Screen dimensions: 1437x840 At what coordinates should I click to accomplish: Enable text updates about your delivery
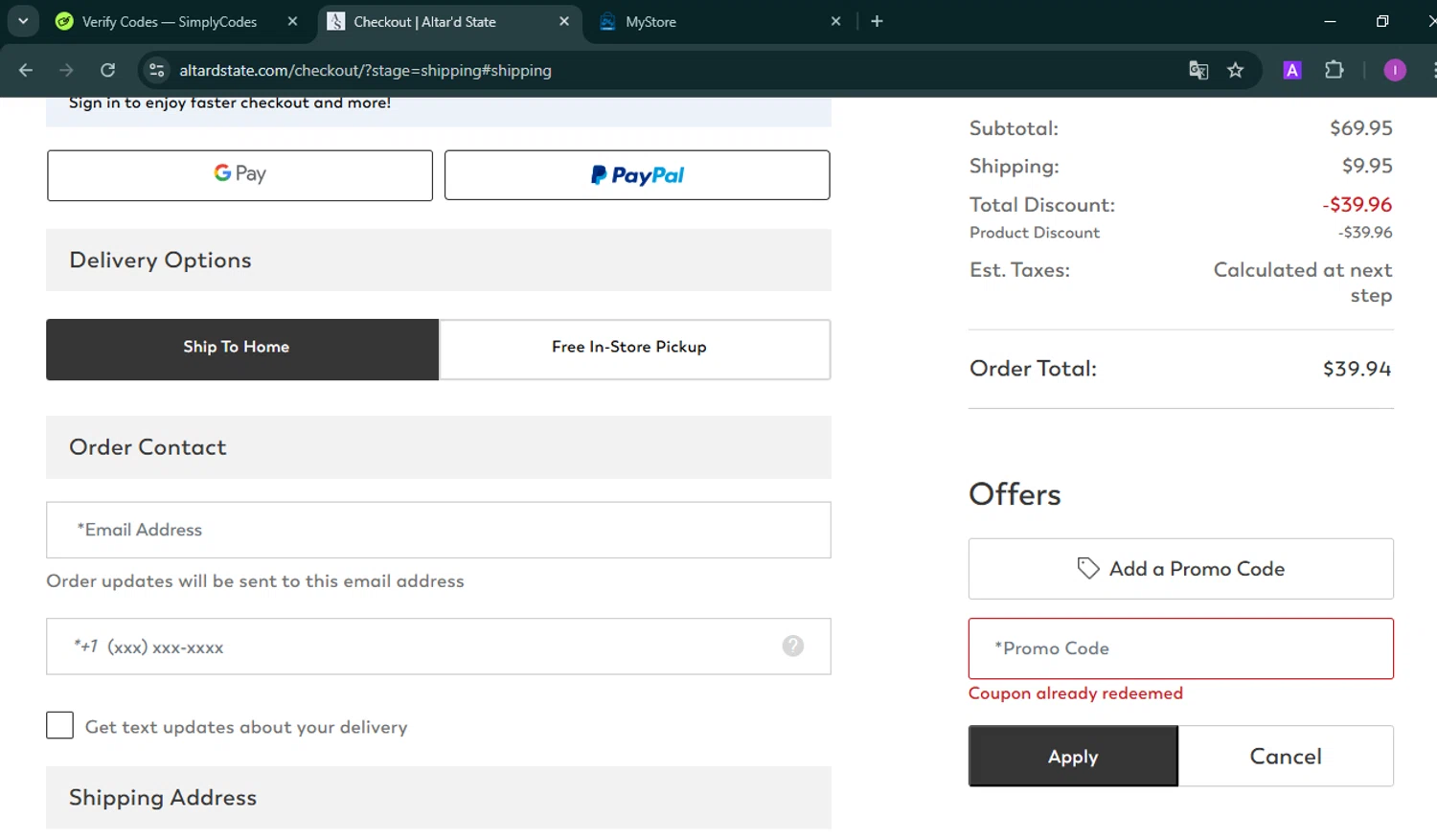click(59, 726)
